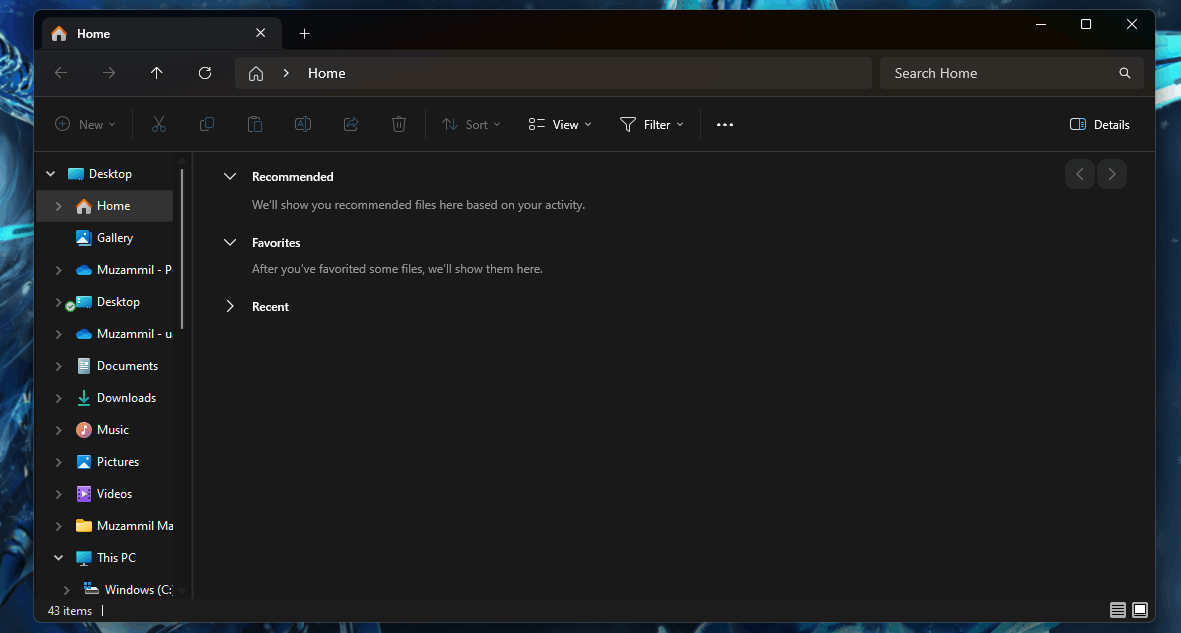Switch to details list layout icon

[x=1118, y=610]
